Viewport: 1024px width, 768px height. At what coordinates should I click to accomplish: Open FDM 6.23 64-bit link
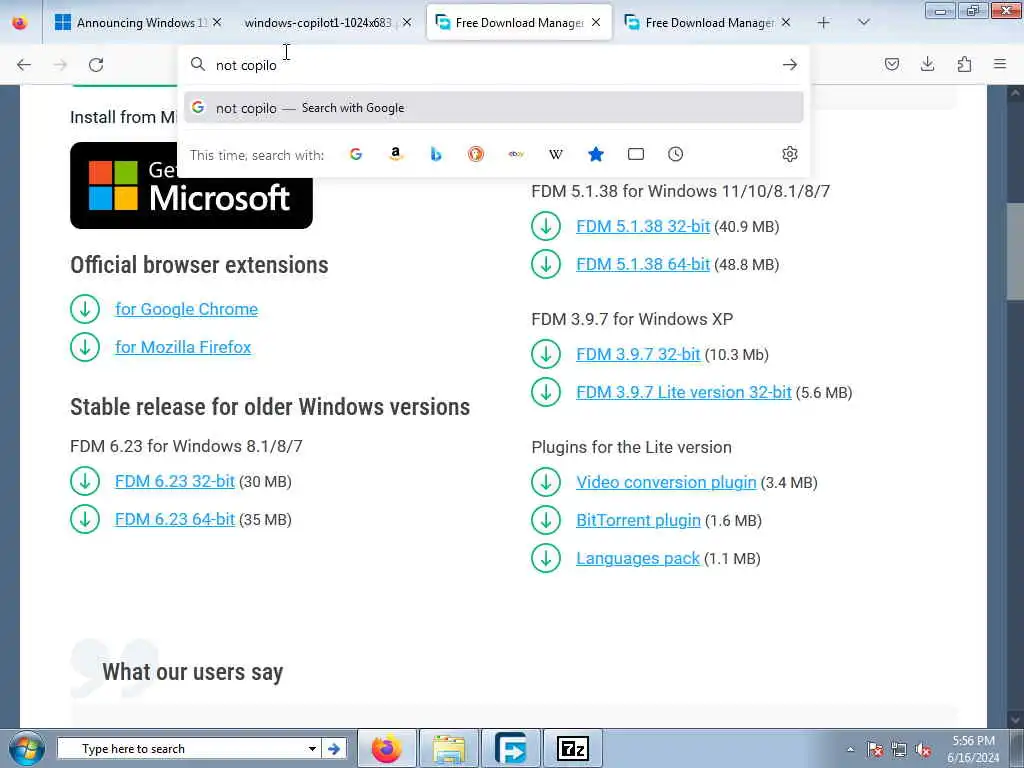(174, 519)
